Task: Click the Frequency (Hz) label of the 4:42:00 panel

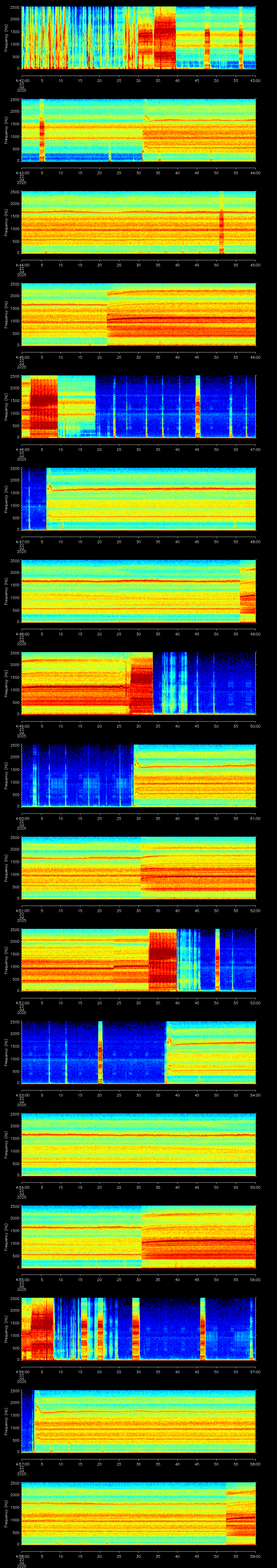Action: tap(6, 38)
